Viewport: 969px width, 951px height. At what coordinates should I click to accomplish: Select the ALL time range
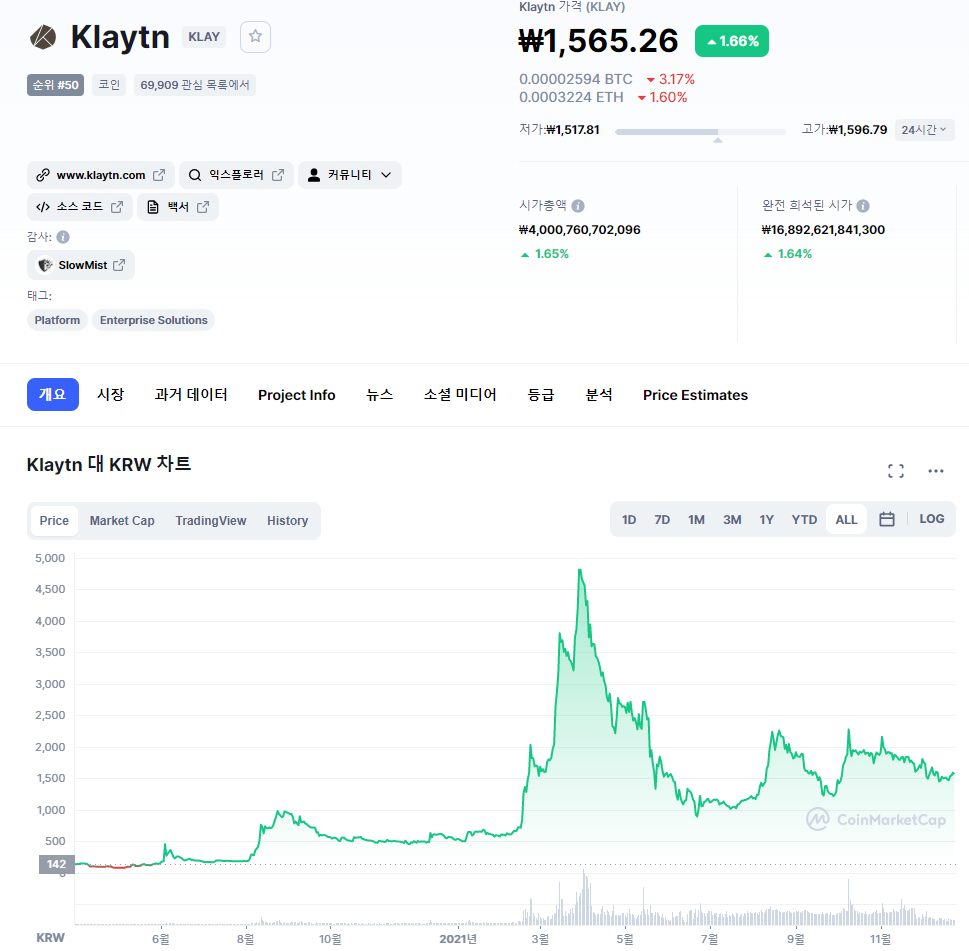click(x=846, y=520)
